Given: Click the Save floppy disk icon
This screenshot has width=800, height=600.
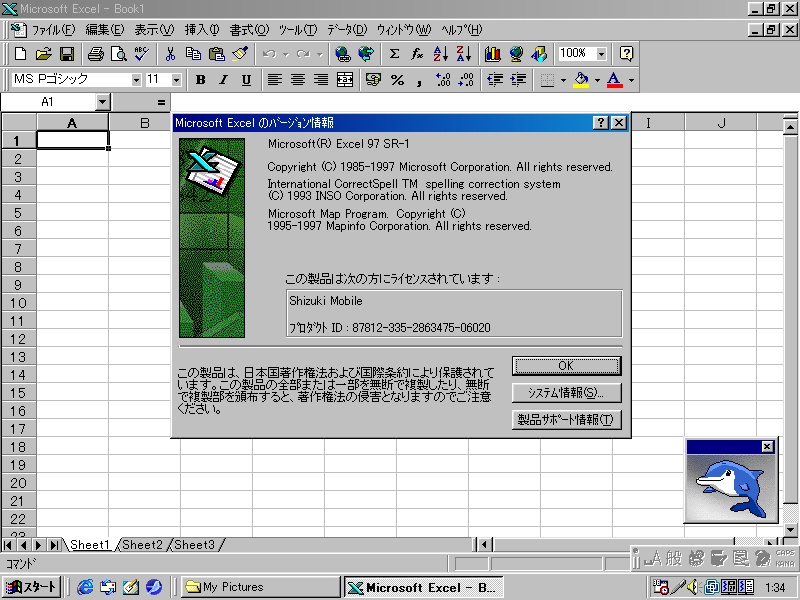Looking at the screenshot, I should pos(67,54).
